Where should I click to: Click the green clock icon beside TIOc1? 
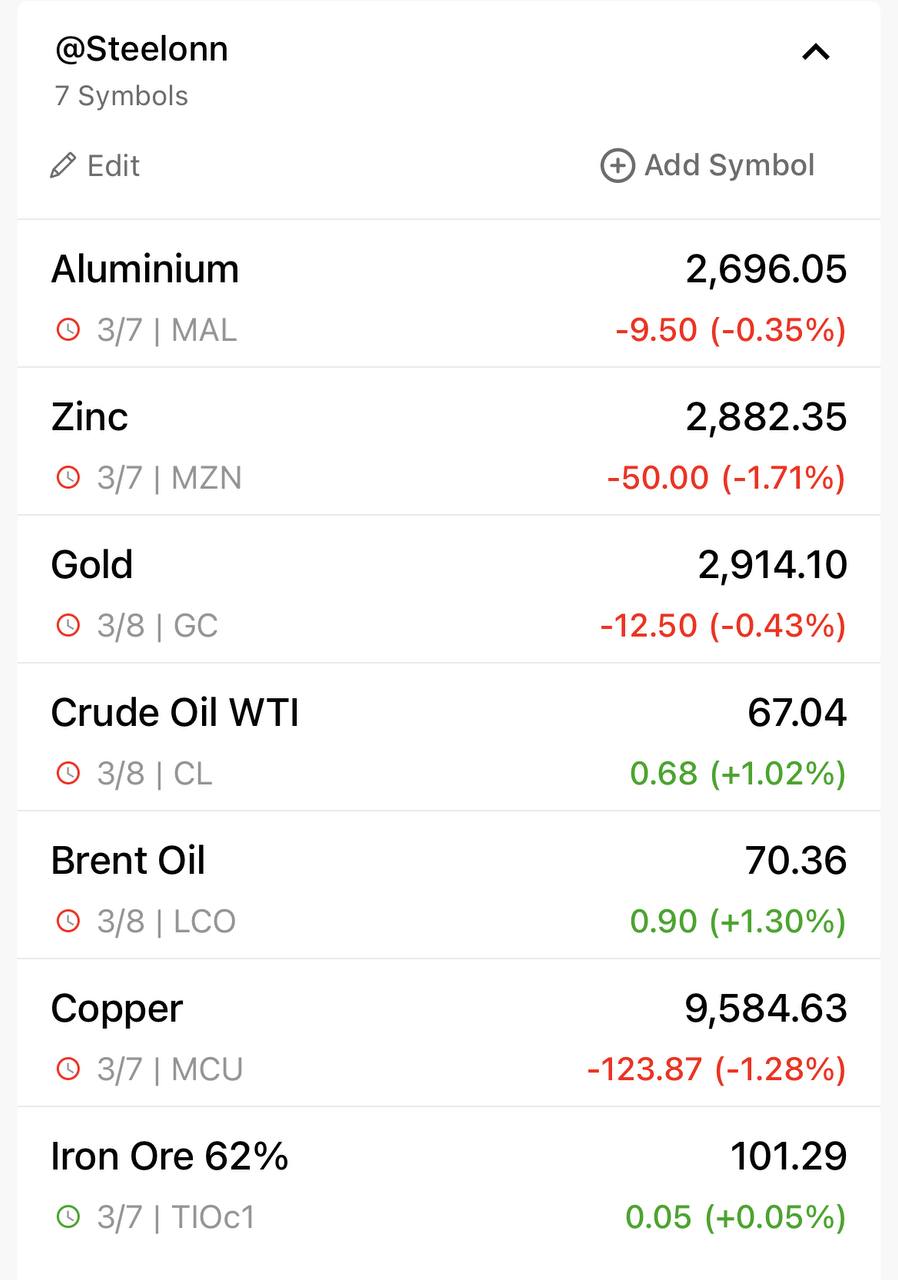click(67, 1218)
